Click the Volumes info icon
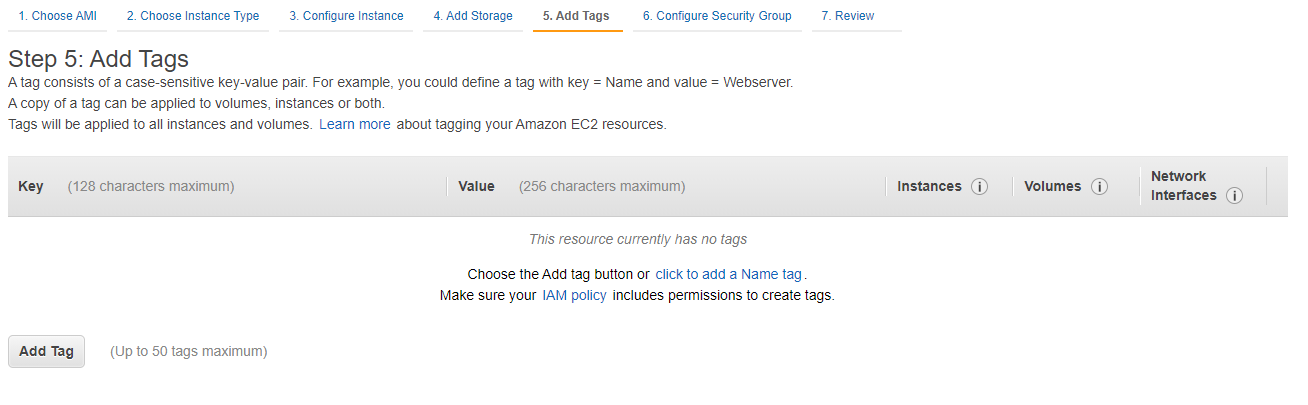The height and width of the screenshot is (405, 1308). pos(1099,187)
